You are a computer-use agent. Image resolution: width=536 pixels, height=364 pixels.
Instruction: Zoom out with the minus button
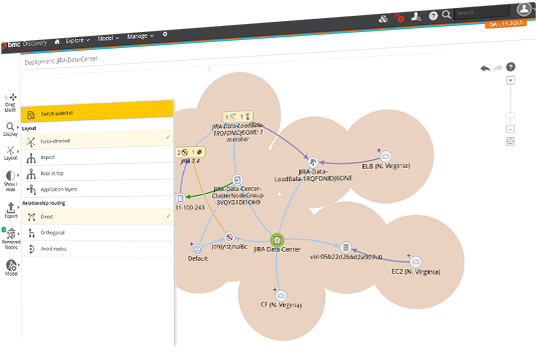point(510,129)
